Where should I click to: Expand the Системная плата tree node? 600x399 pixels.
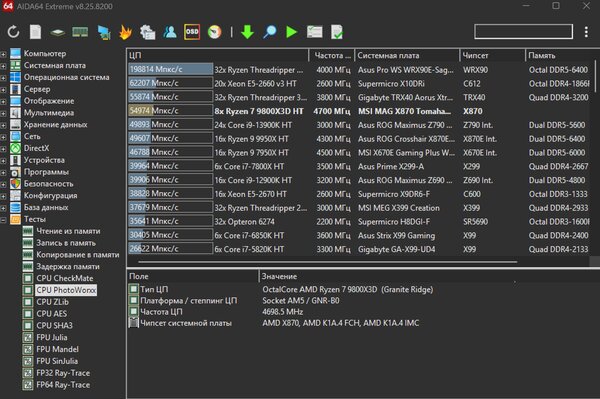click(x=3, y=66)
